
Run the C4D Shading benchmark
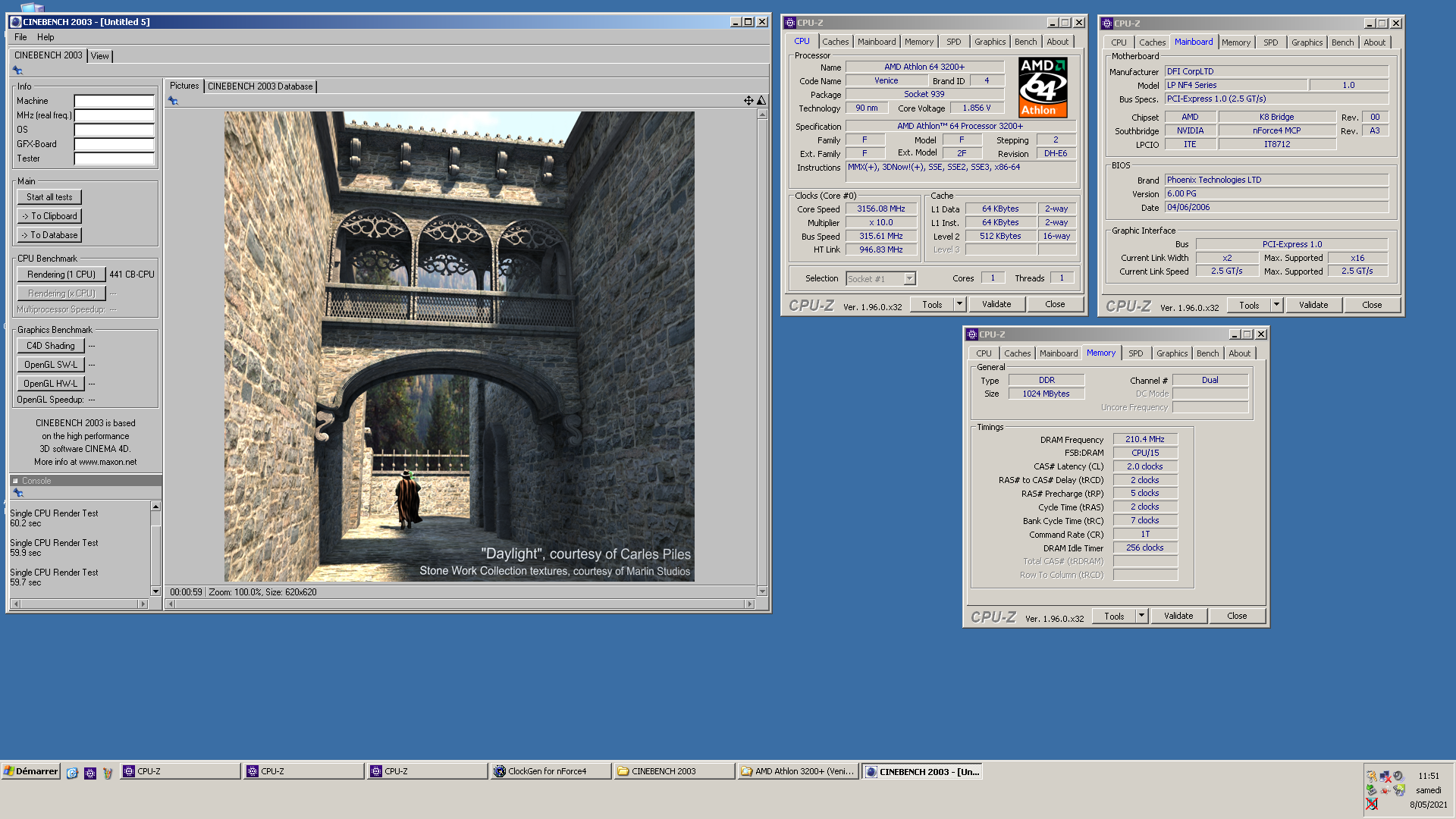pyautogui.click(x=50, y=346)
